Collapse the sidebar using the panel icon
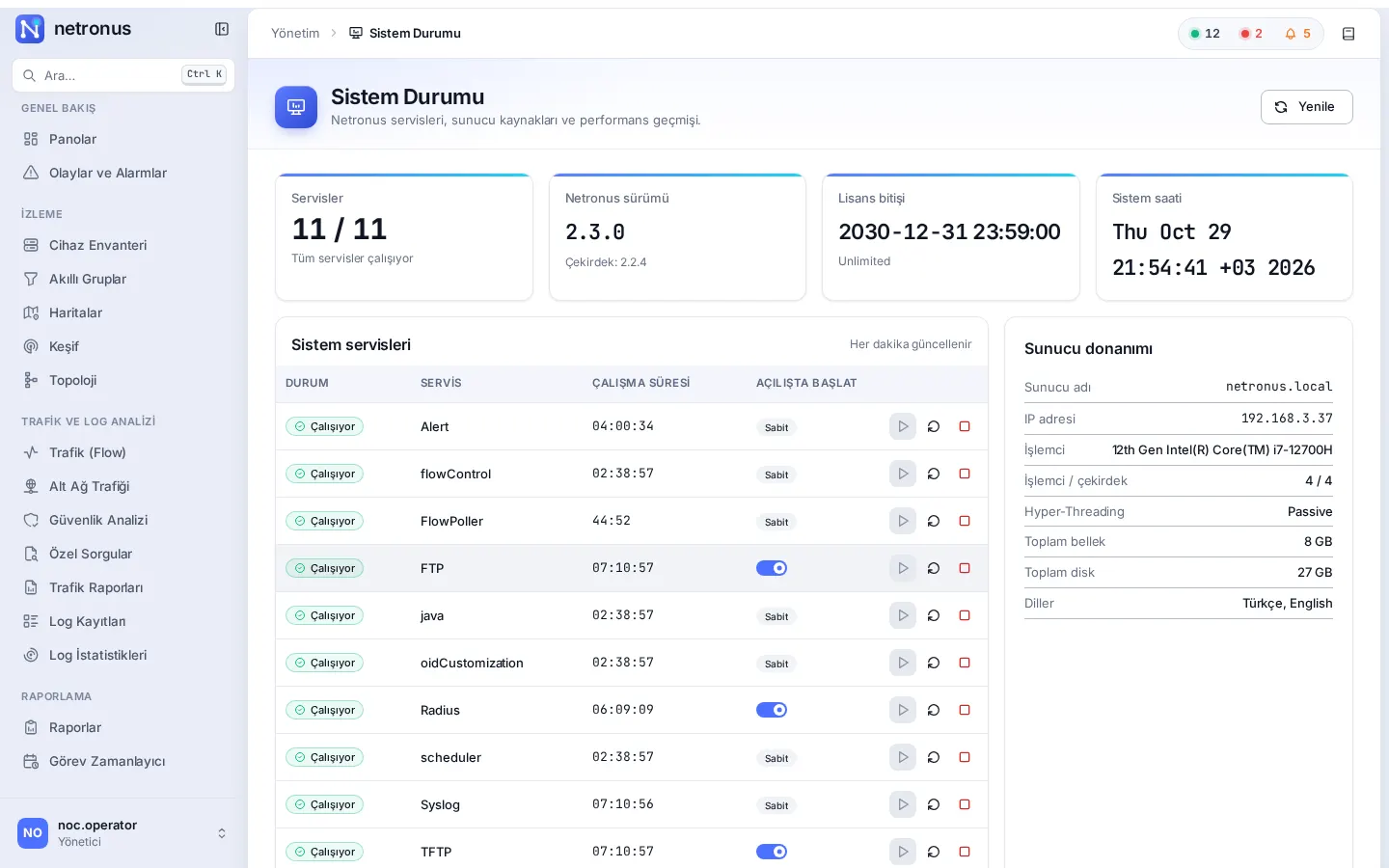Screen dimensions: 1389x868 (x=222, y=29)
